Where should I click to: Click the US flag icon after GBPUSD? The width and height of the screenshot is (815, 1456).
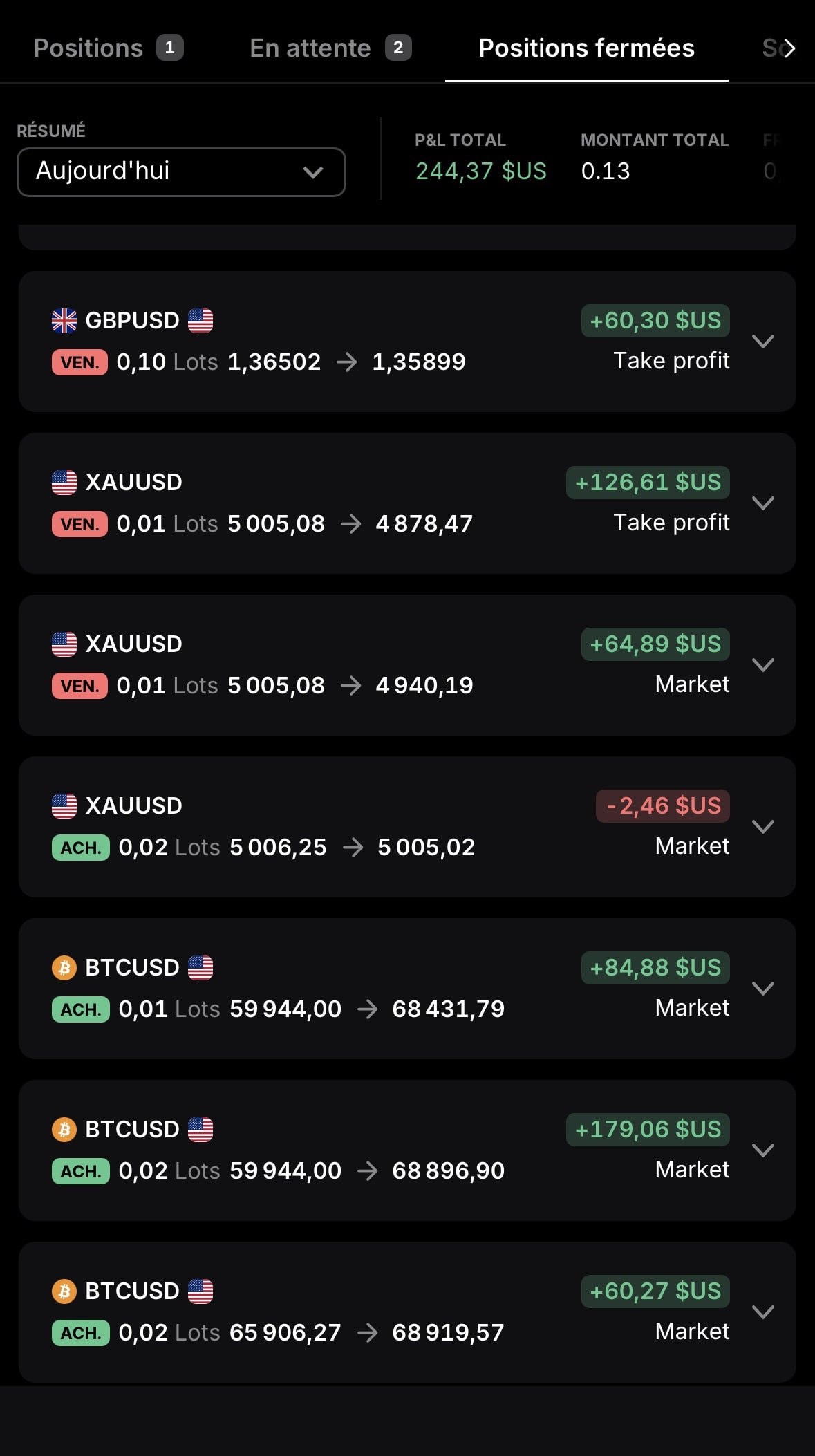(x=200, y=321)
